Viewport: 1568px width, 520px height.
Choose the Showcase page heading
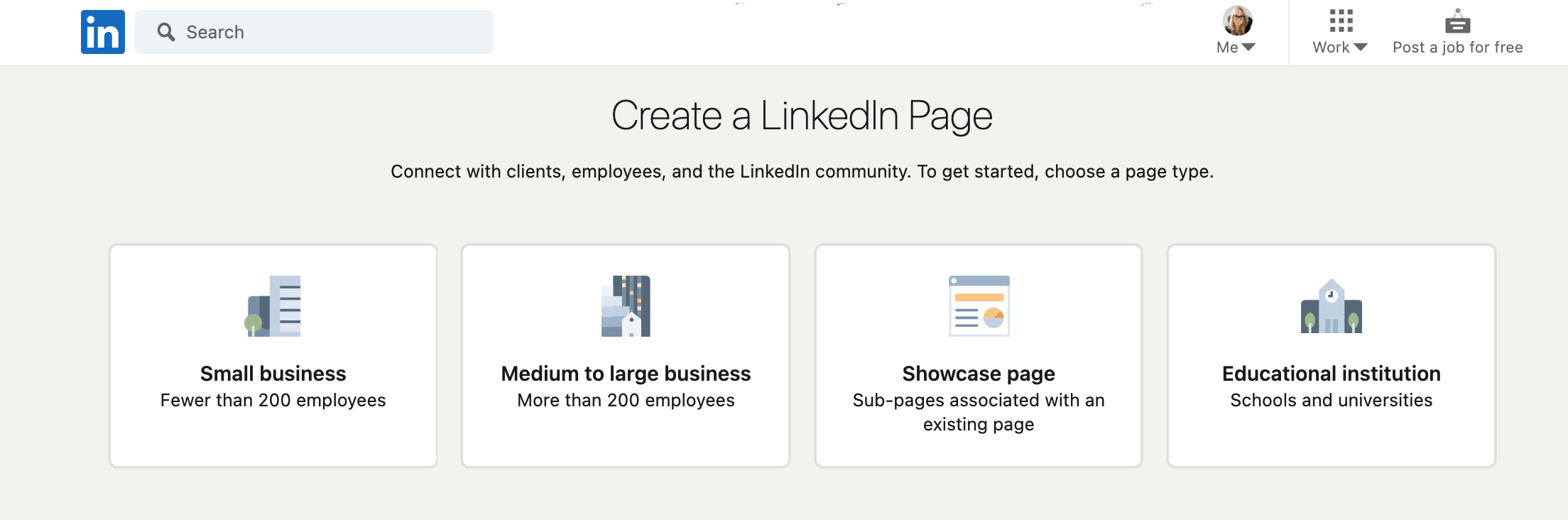click(979, 374)
